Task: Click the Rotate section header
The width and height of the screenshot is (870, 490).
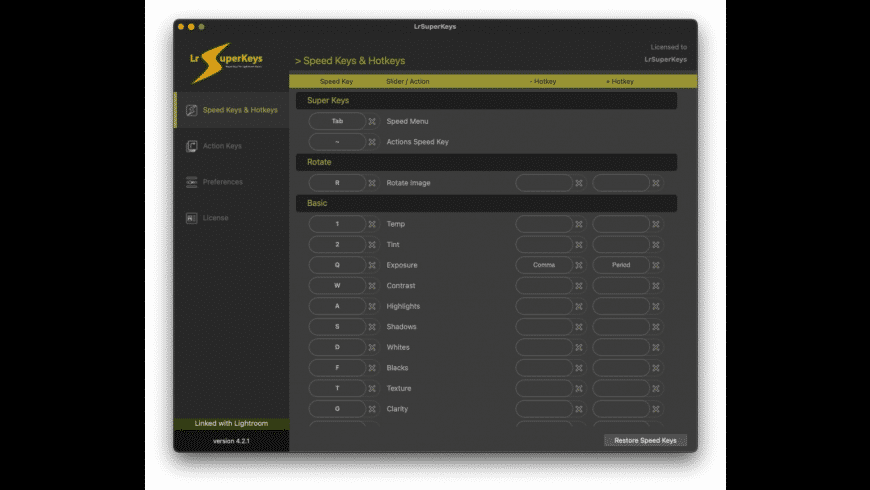Action: coord(486,162)
